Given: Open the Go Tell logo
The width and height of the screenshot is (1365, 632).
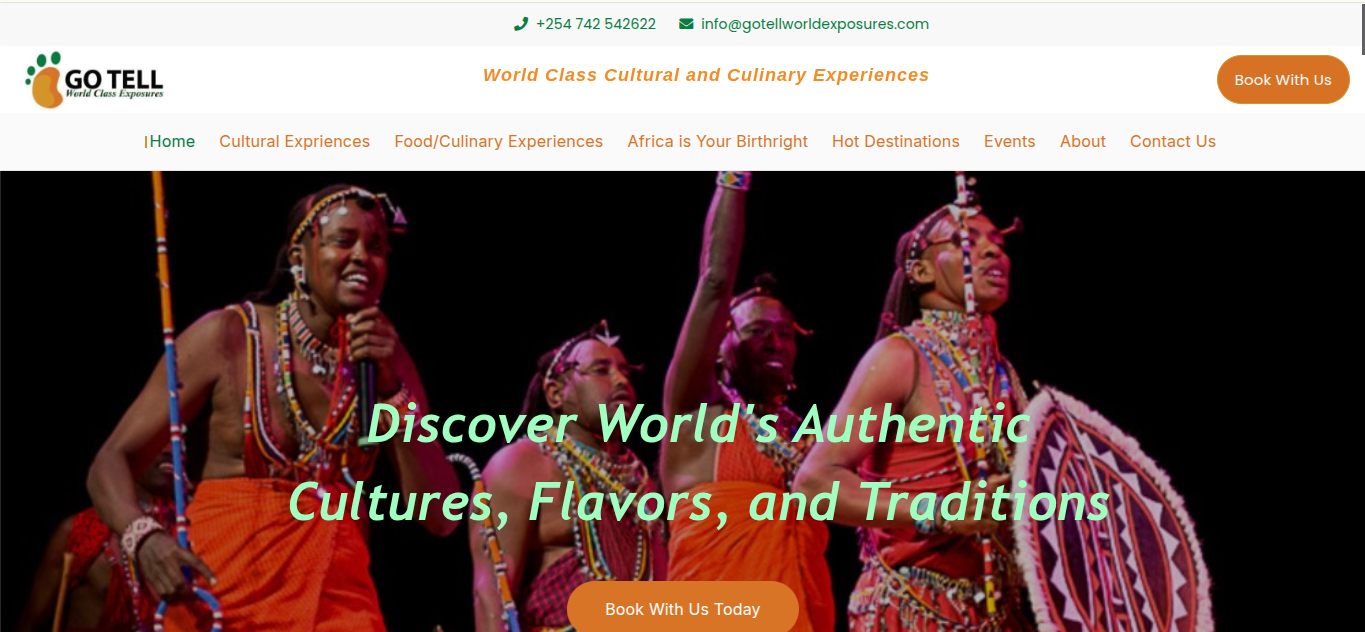Looking at the screenshot, I should (x=95, y=80).
